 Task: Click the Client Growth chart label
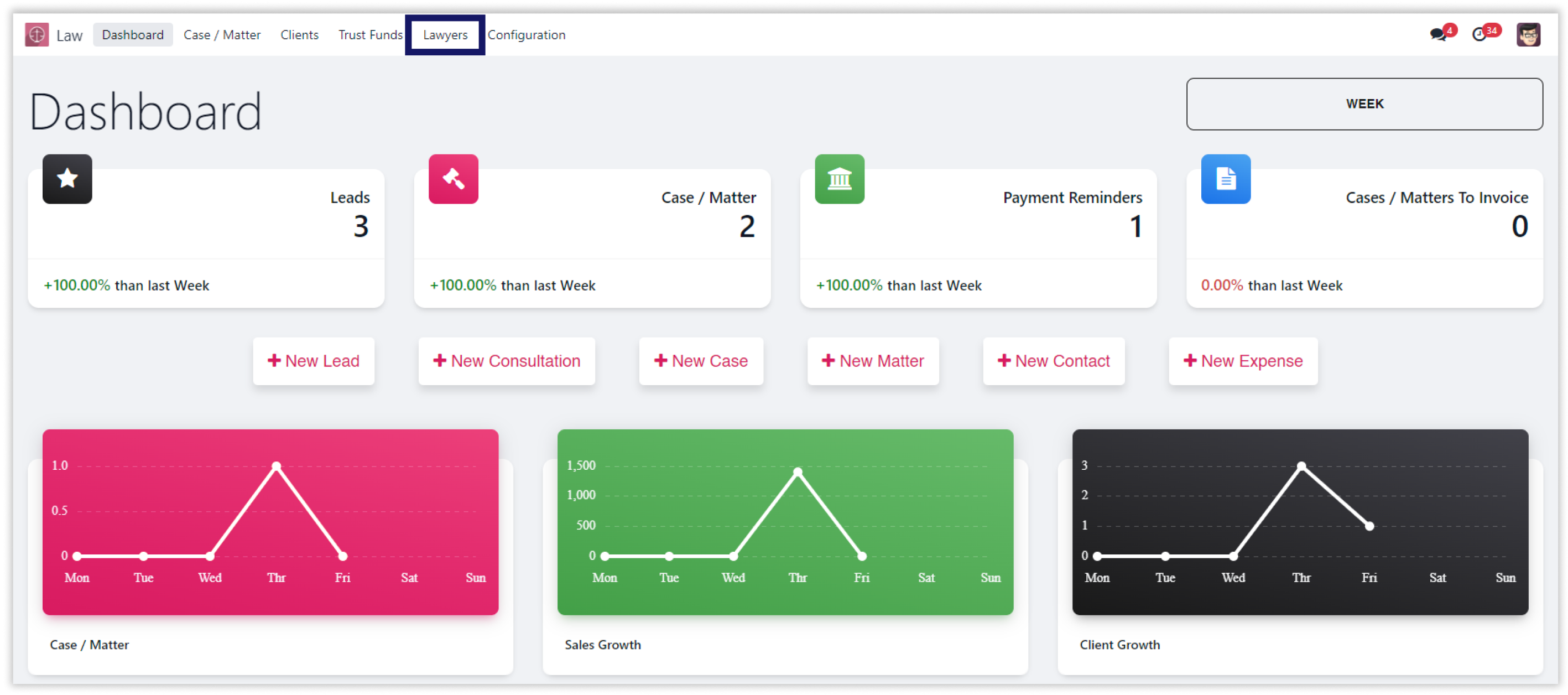1119,645
